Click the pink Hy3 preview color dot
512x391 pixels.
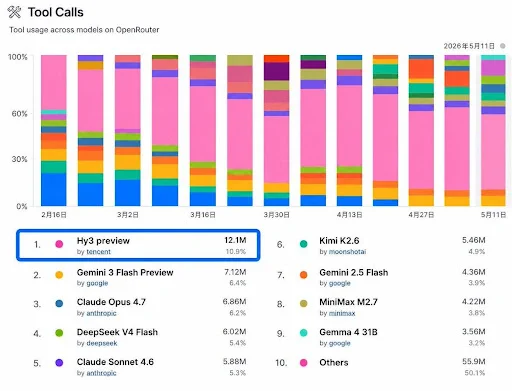(x=59, y=244)
